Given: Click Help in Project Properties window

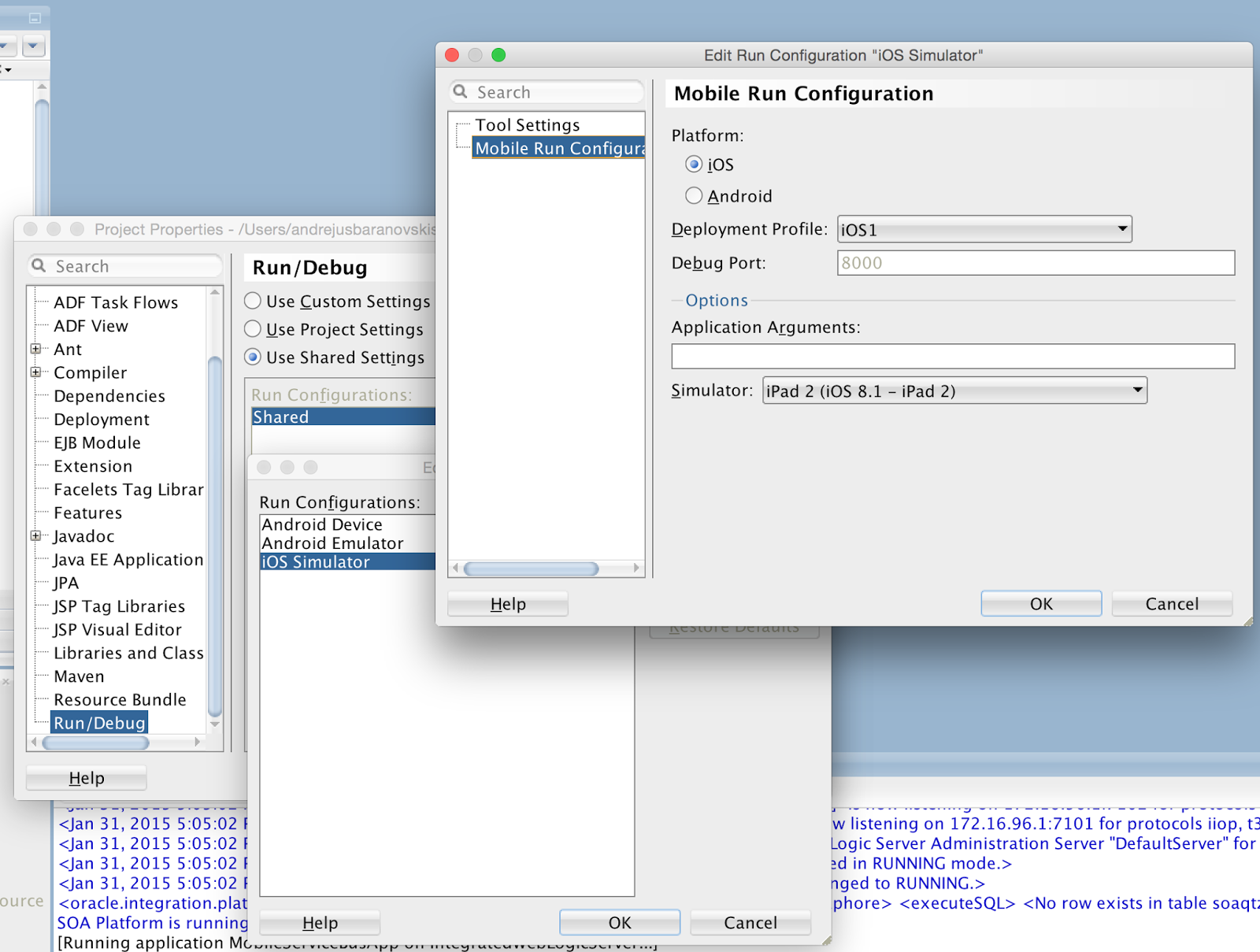Looking at the screenshot, I should (x=87, y=778).
